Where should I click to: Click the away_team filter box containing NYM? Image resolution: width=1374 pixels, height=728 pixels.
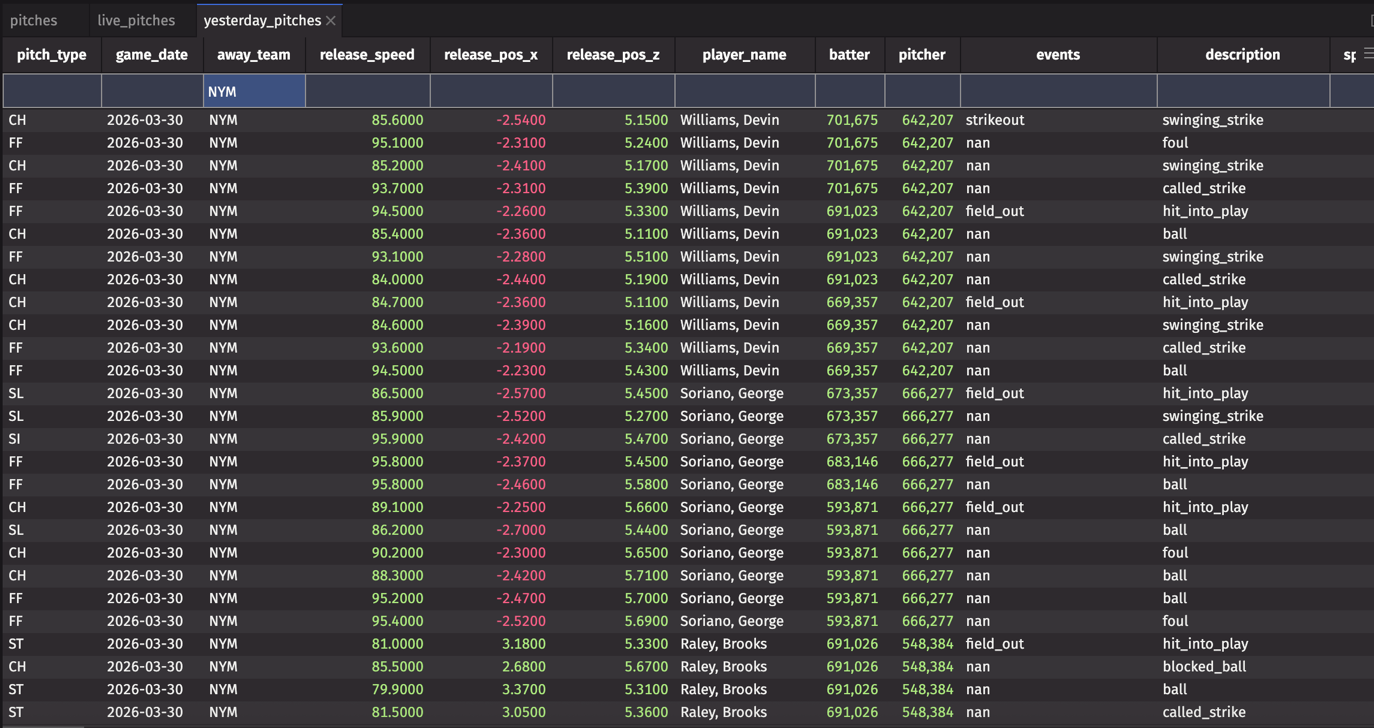pos(254,91)
